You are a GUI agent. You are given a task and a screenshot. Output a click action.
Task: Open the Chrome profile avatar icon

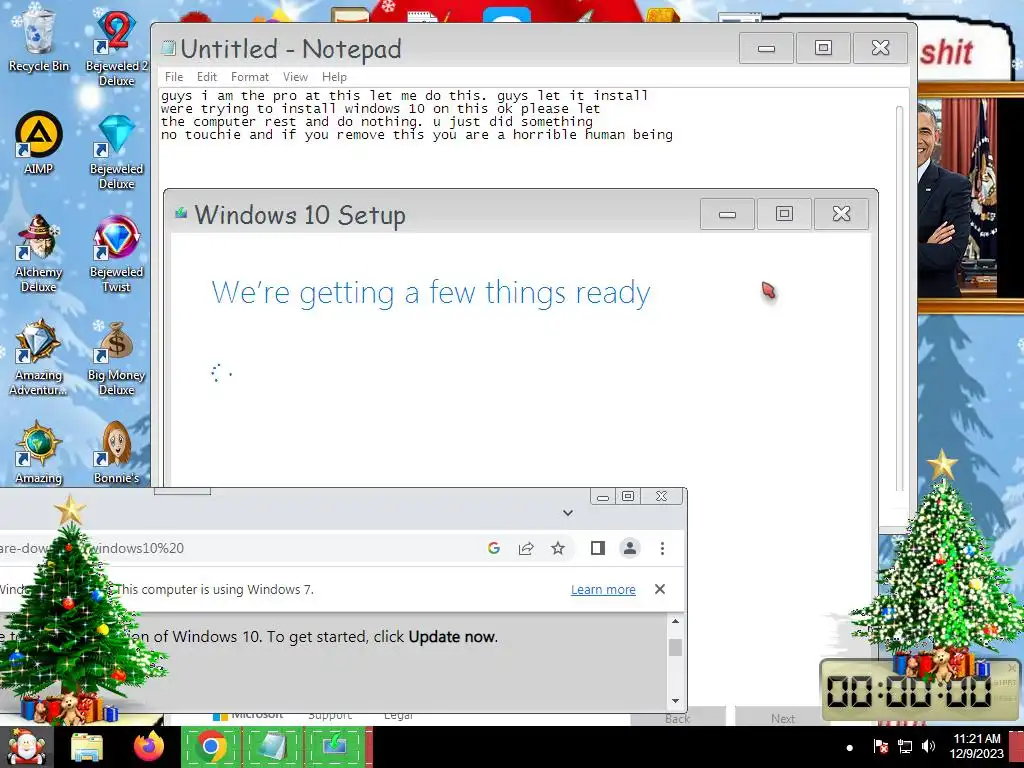click(630, 548)
